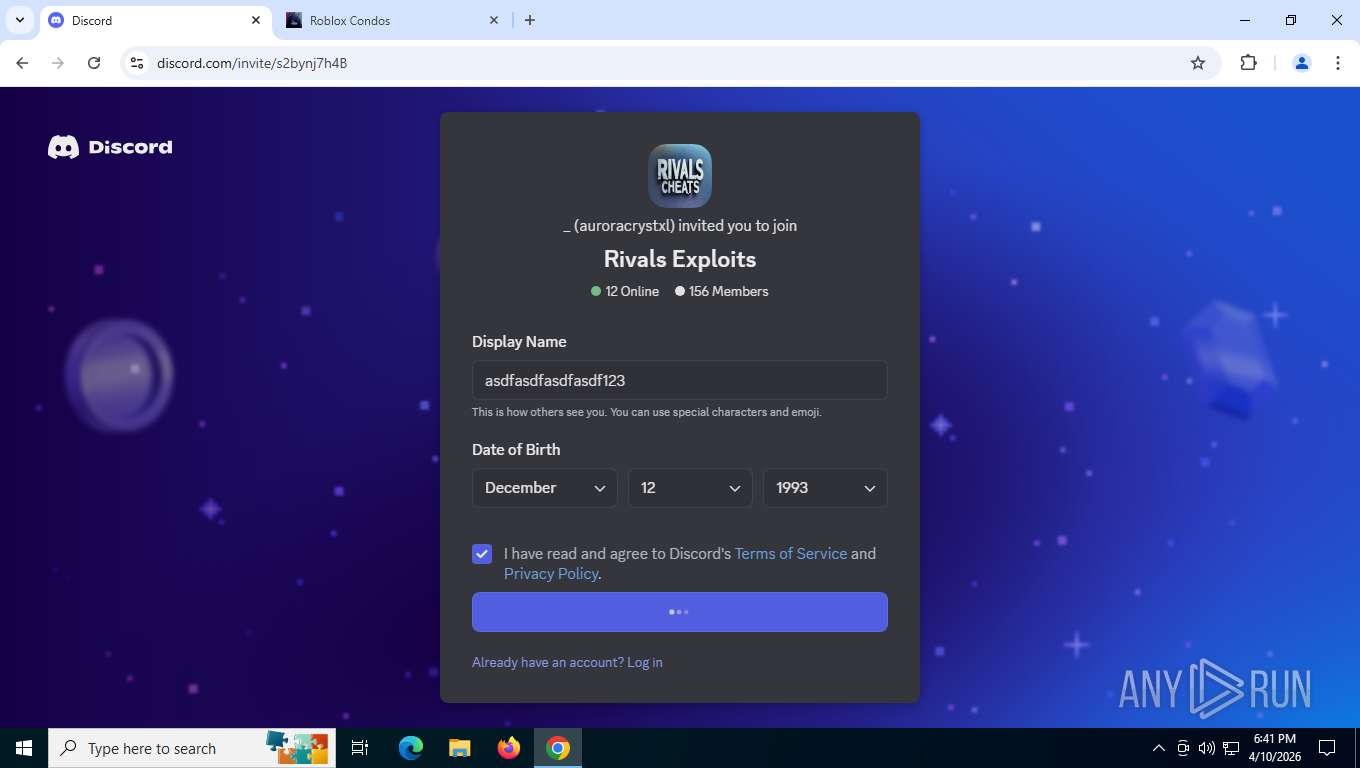1360x768 pixels.
Task: Open the year dropdown showing 1993
Action: click(x=825, y=488)
